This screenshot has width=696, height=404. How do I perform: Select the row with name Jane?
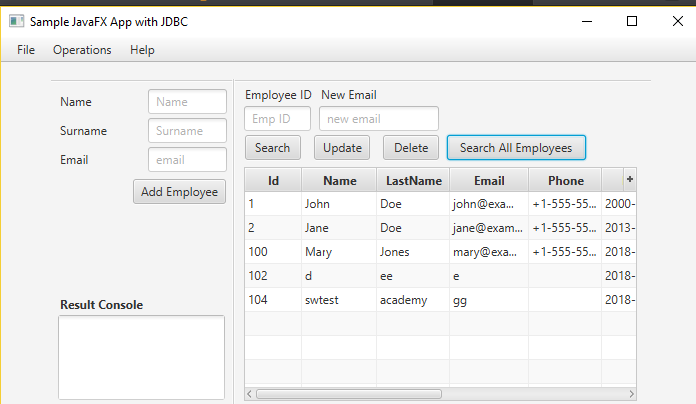click(440, 228)
